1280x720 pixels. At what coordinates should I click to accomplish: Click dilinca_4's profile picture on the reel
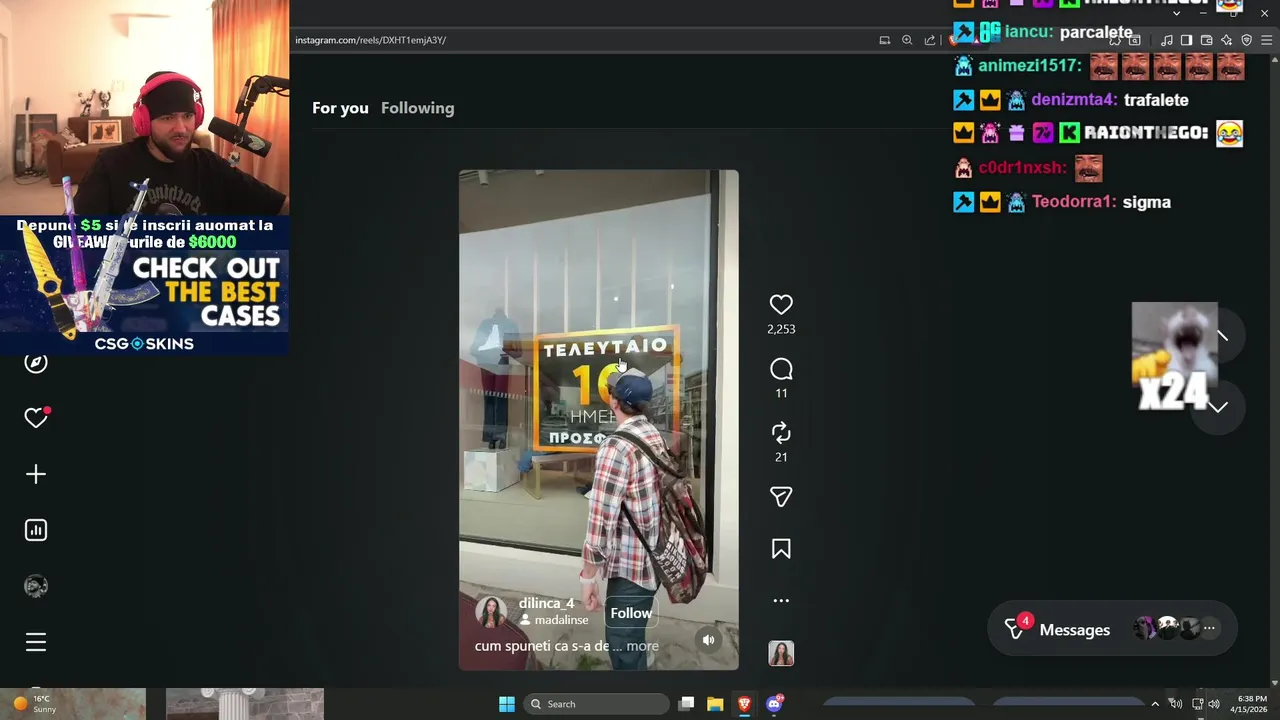tap(491, 612)
